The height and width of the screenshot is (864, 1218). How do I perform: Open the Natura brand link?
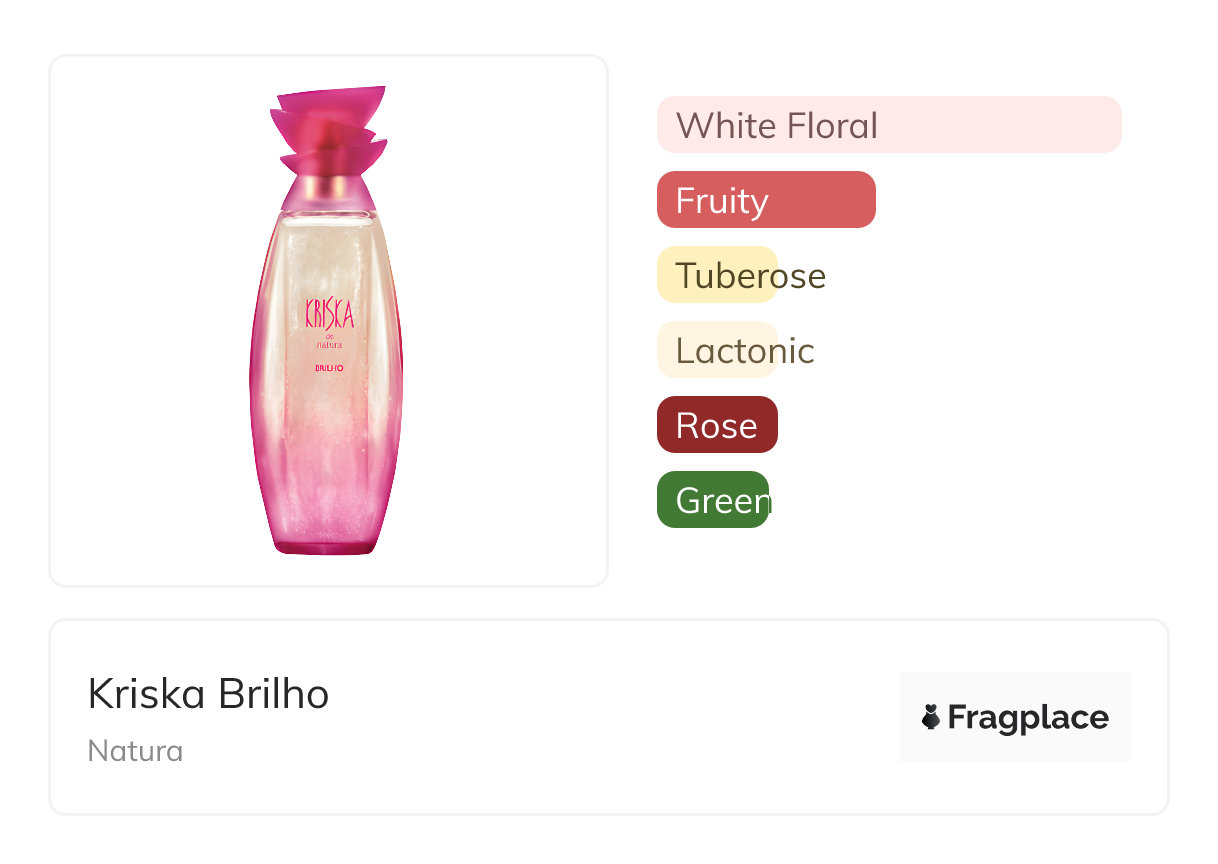[x=135, y=751]
